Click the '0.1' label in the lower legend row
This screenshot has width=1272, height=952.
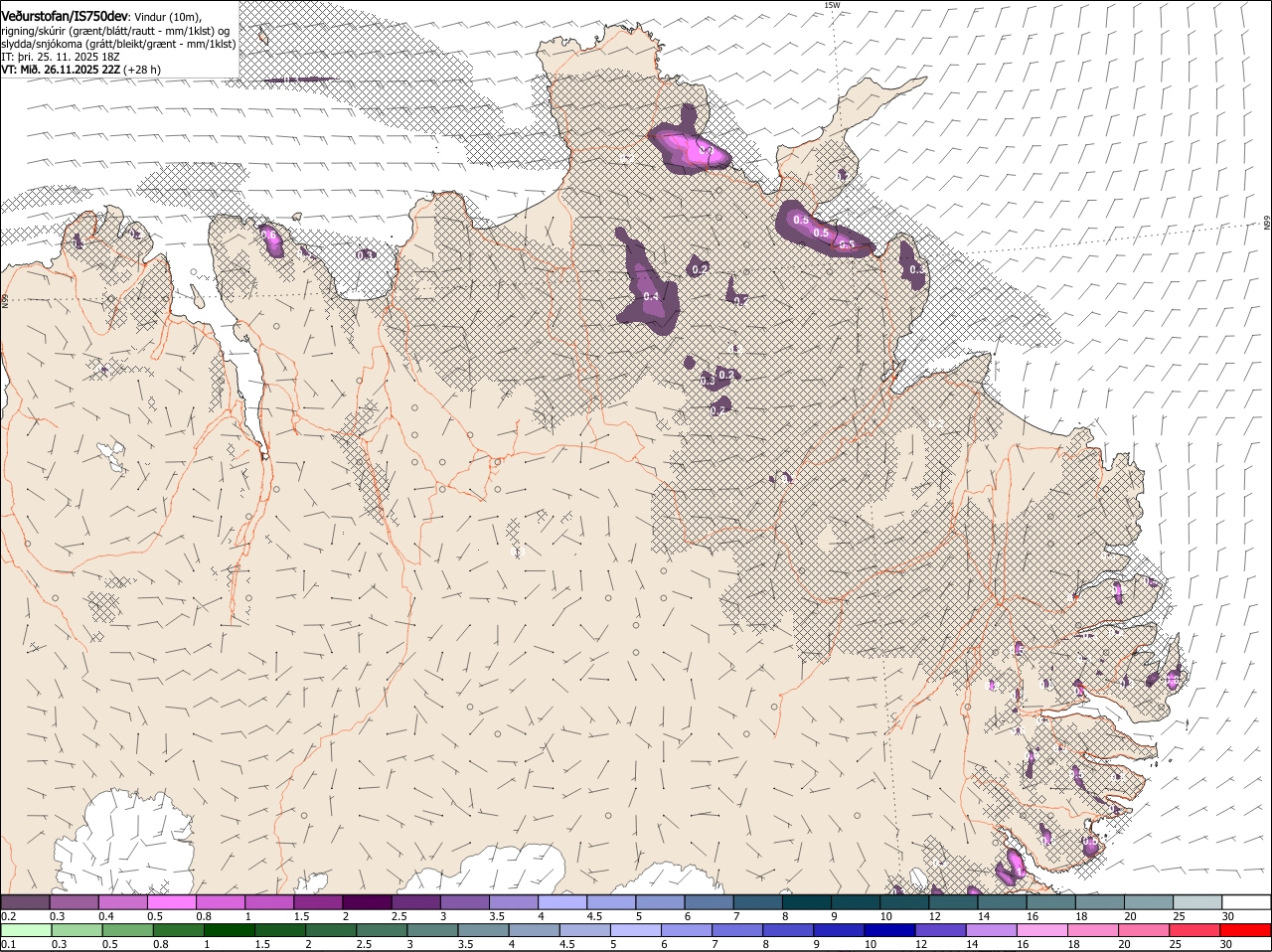(8, 944)
